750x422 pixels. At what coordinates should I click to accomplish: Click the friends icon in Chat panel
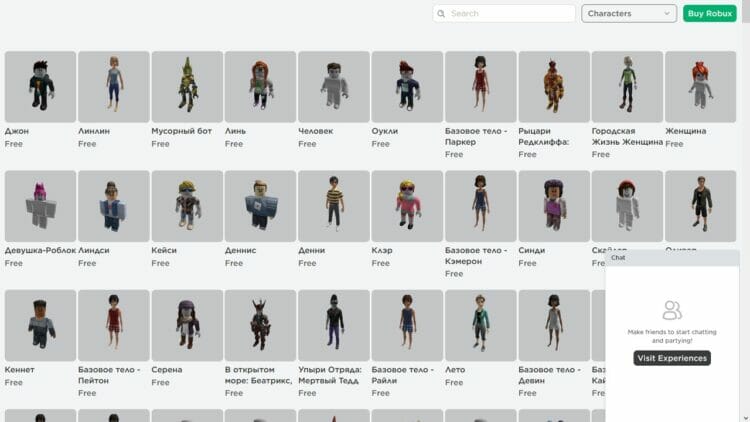tap(672, 310)
